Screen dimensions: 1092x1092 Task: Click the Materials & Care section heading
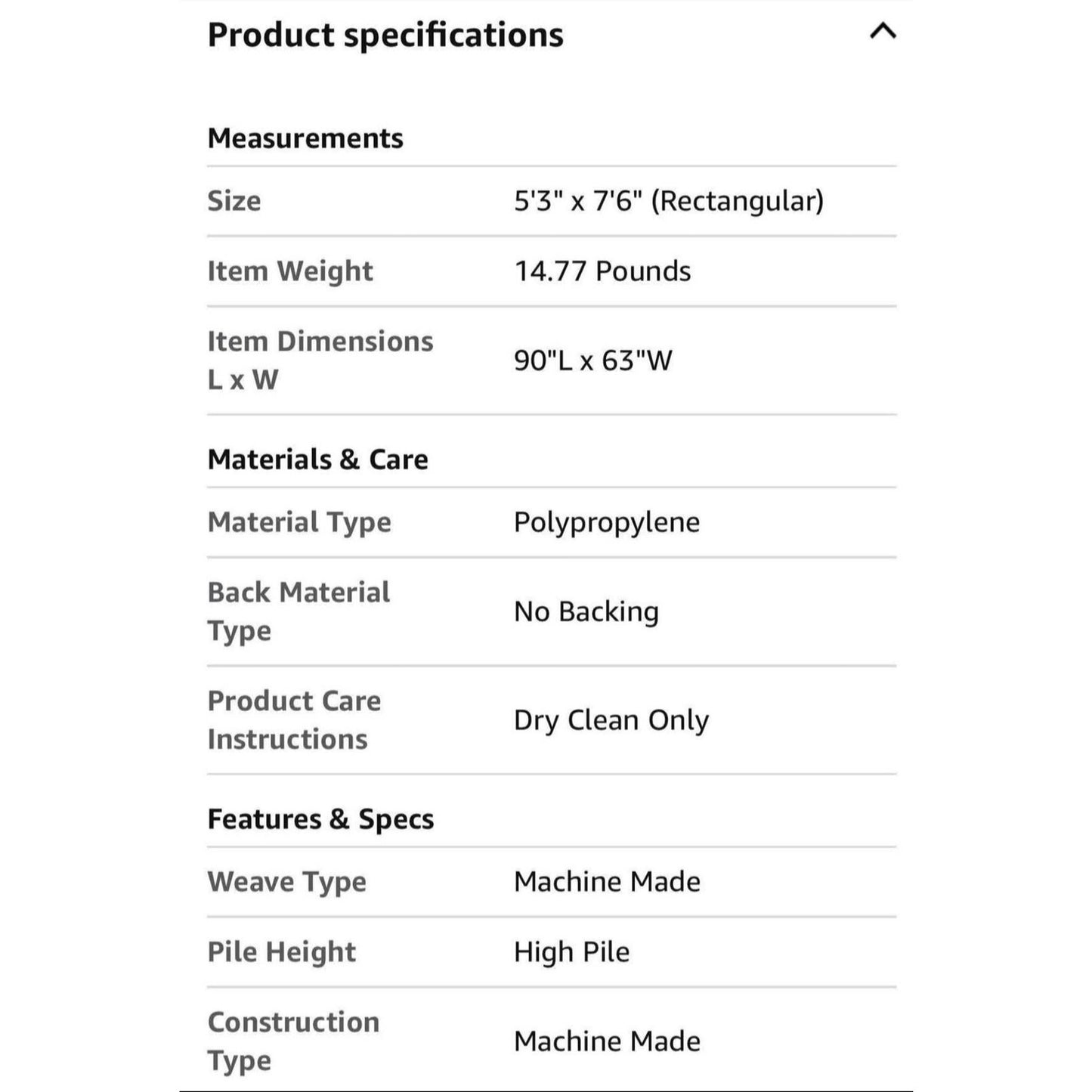pos(317,459)
